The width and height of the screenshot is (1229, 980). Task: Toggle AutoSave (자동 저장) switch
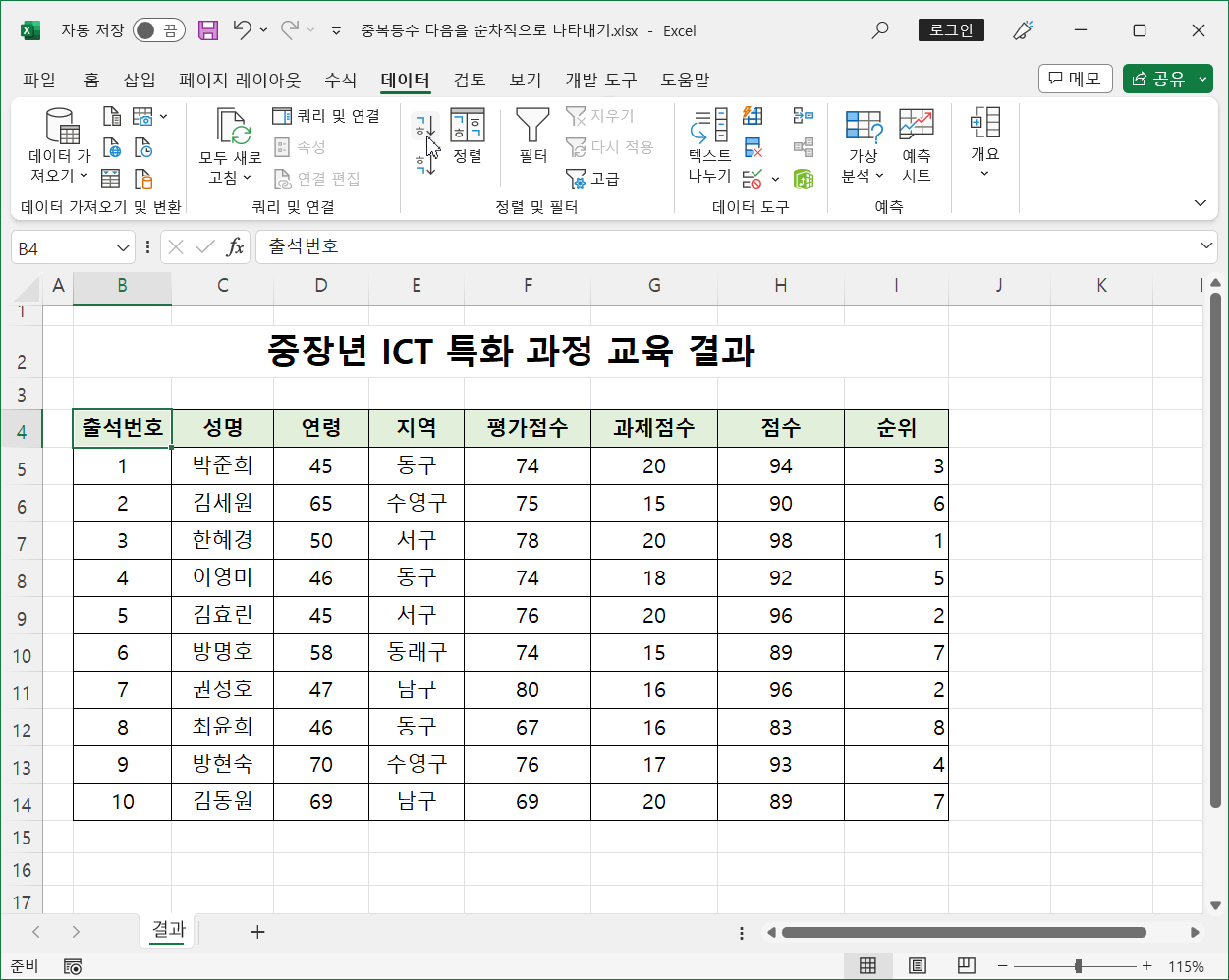(x=159, y=30)
